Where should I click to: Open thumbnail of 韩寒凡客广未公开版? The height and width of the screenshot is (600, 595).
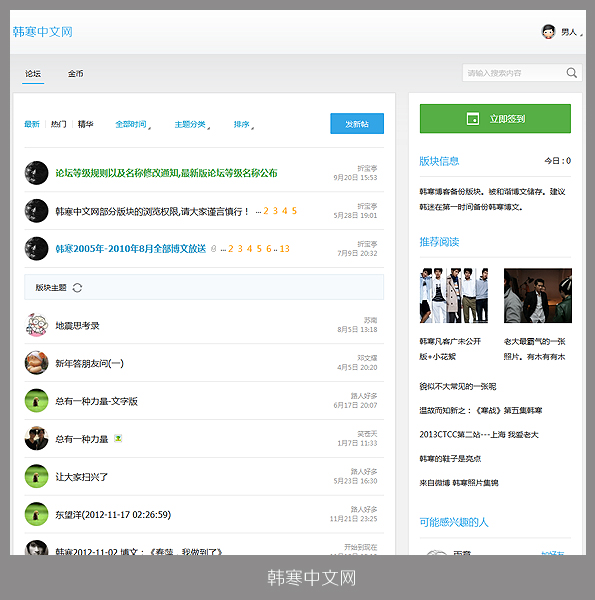[454, 295]
